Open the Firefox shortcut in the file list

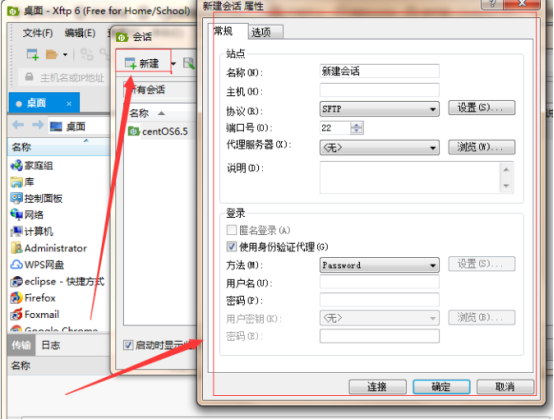[x=33, y=298]
